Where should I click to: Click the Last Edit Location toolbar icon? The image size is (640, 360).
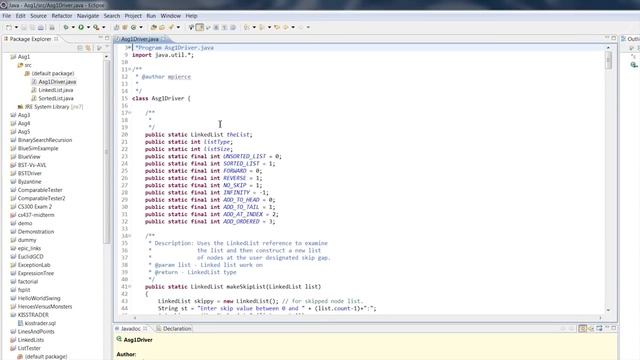coord(277,27)
